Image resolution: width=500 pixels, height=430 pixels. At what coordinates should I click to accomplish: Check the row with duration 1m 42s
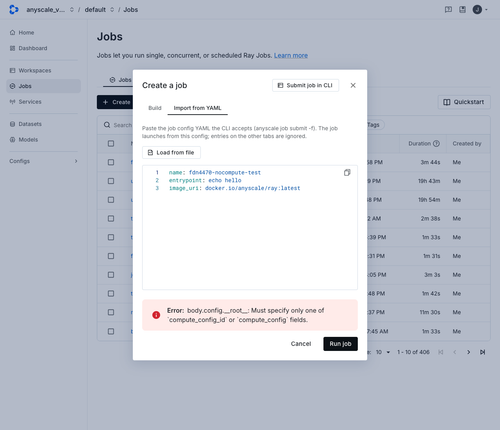click(111, 293)
